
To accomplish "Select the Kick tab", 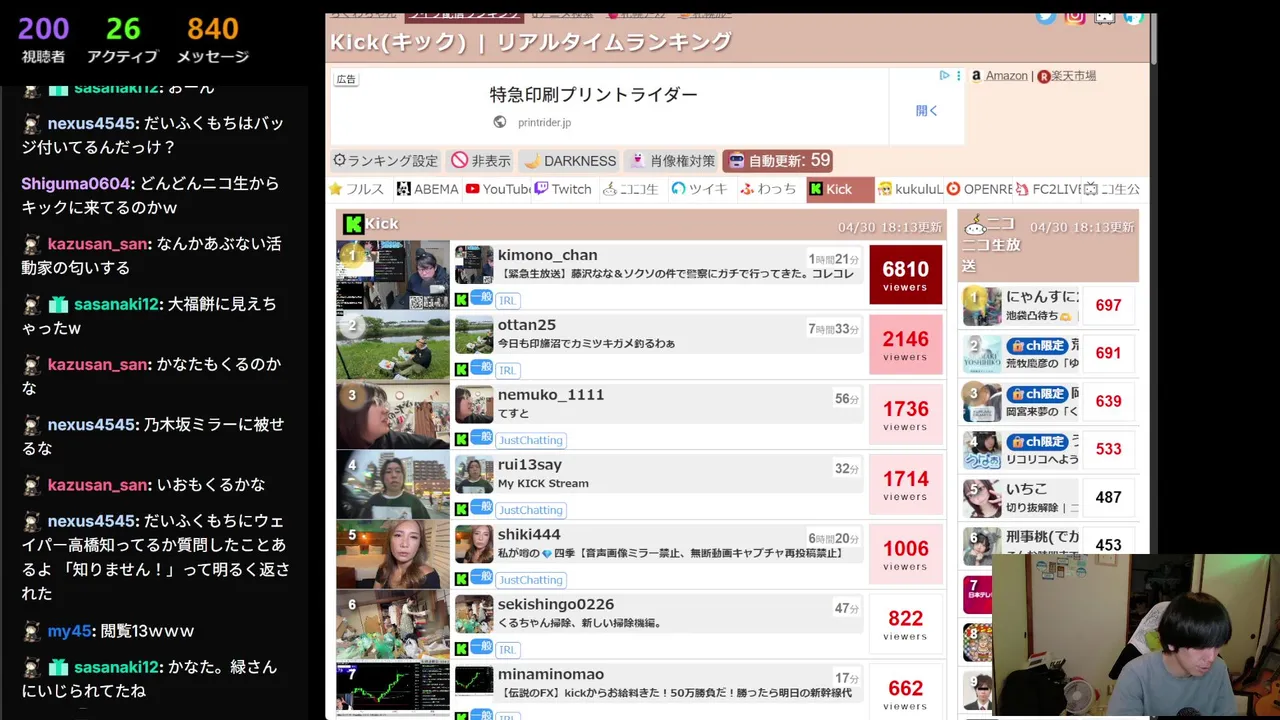I will coord(840,189).
